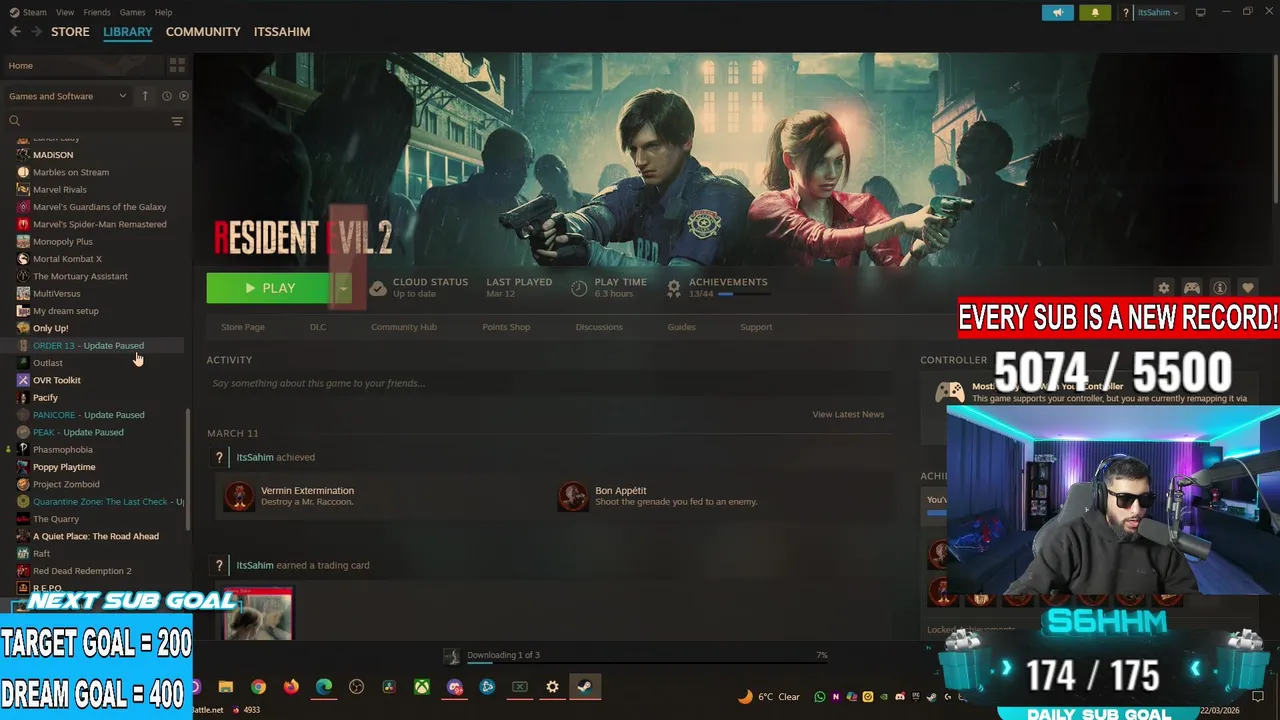Open the Discussions link

pos(599,327)
